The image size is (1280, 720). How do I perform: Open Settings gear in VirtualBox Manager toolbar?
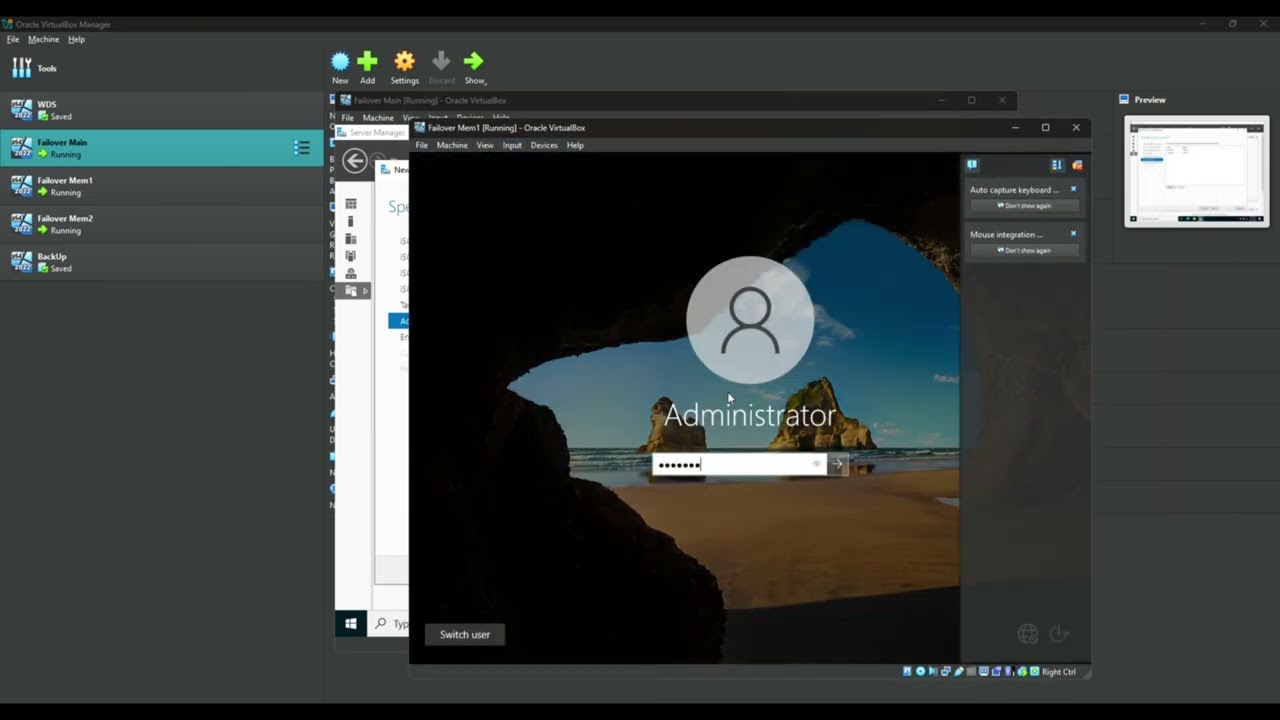[x=404, y=62]
